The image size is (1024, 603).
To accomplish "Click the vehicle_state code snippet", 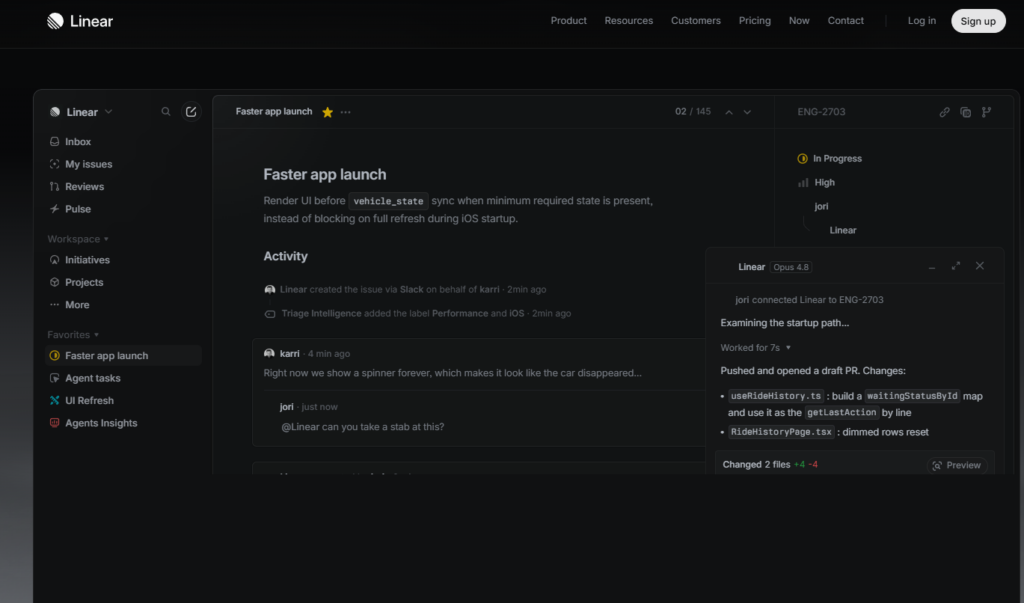I will point(388,201).
